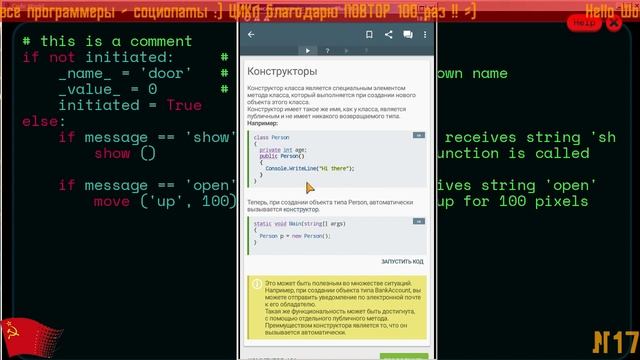Select the last dimmed question step tab

click(x=366, y=51)
